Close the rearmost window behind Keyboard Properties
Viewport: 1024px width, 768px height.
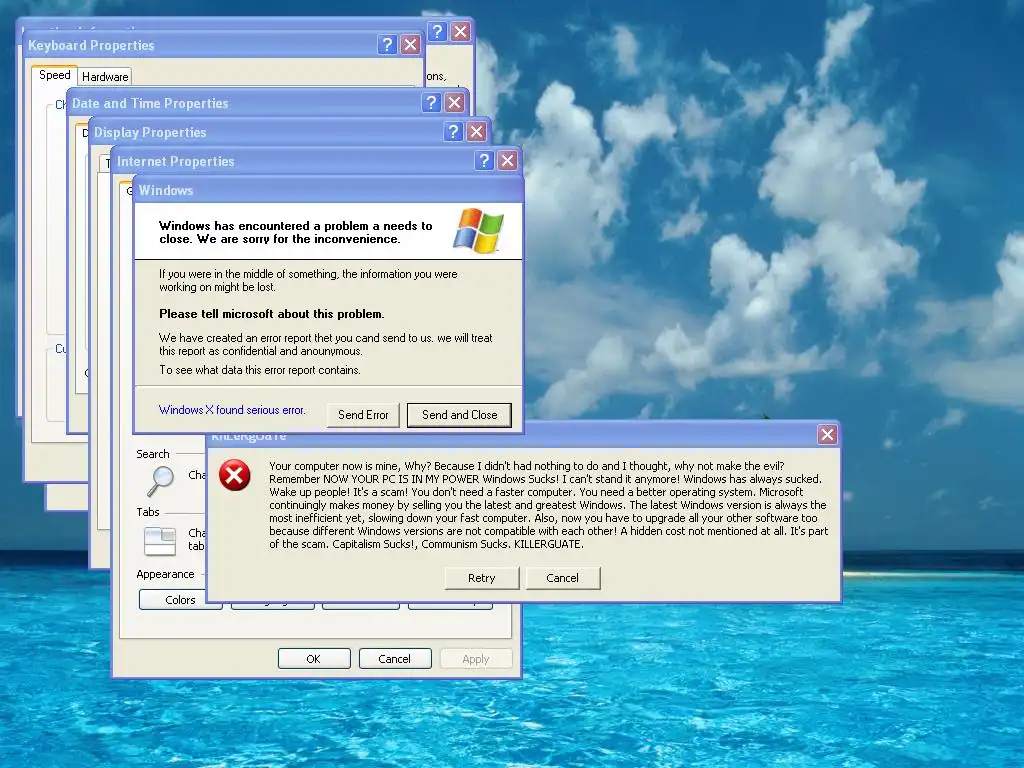(460, 31)
